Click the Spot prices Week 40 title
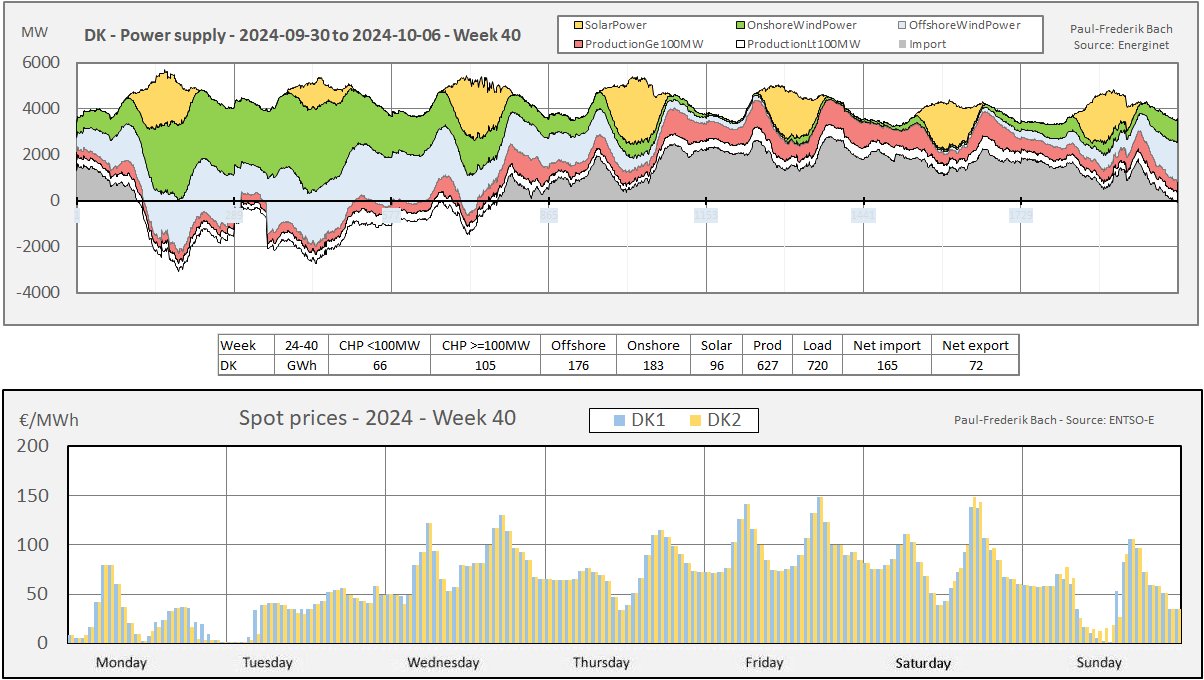1204x680 pixels. (377, 418)
